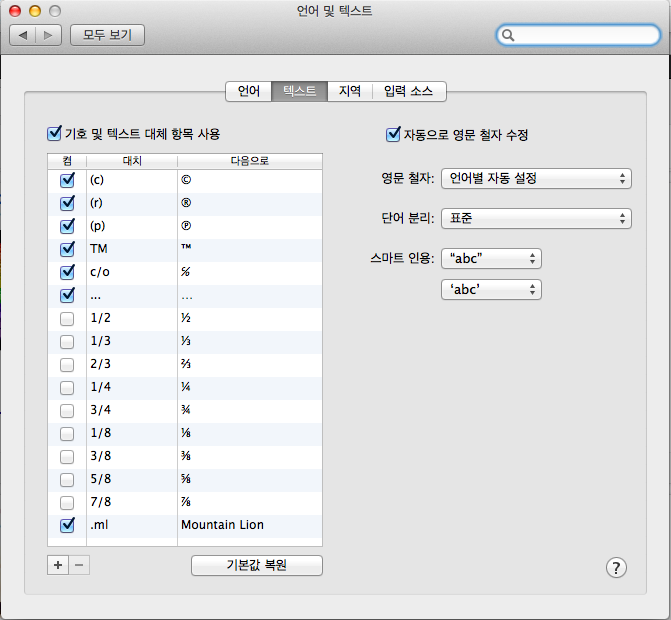Open the 지역 tab
671x620 pixels.
coord(350,91)
